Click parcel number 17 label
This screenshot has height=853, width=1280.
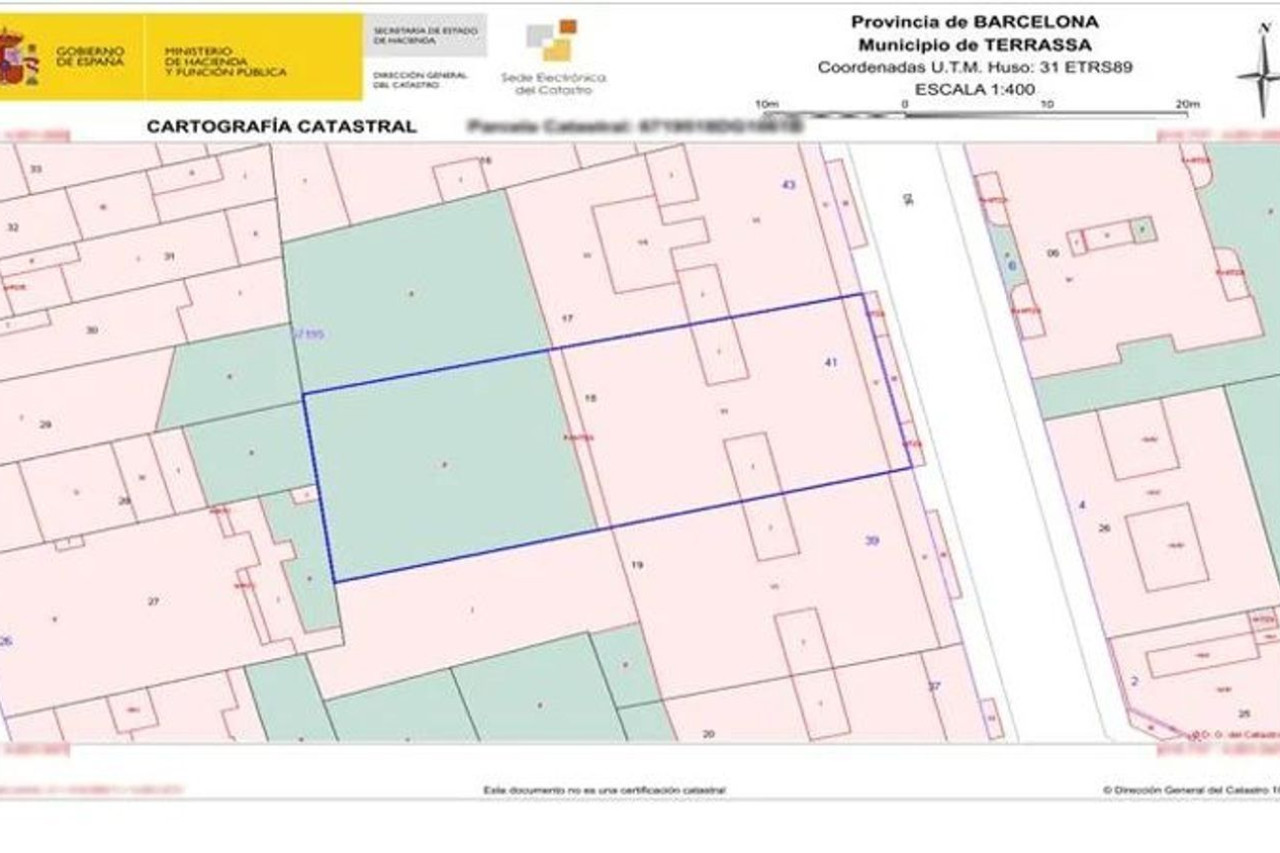(x=567, y=318)
